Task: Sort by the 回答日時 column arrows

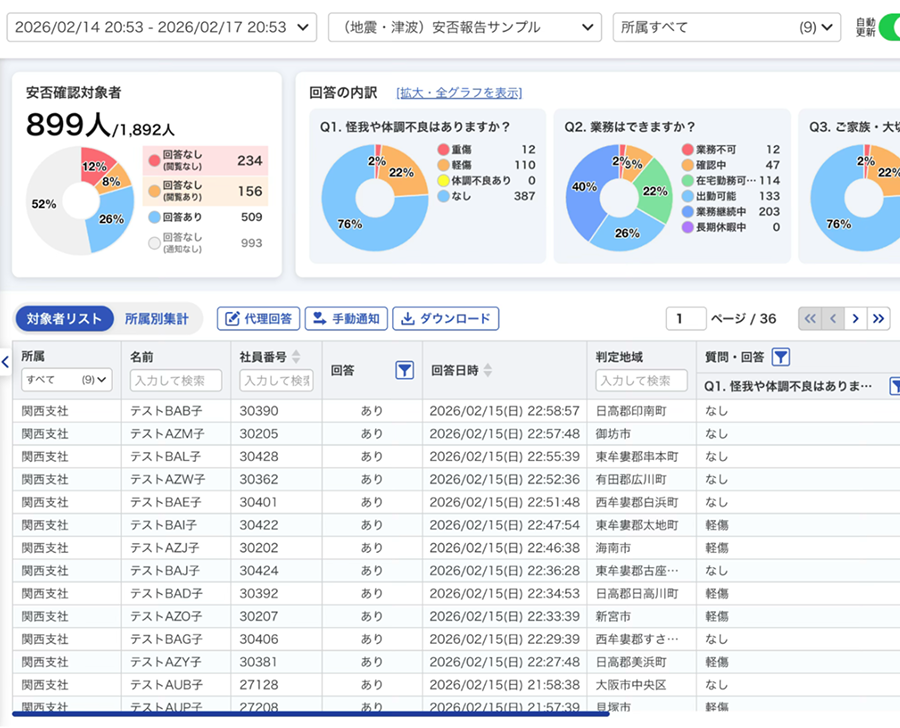Action: click(x=487, y=370)
